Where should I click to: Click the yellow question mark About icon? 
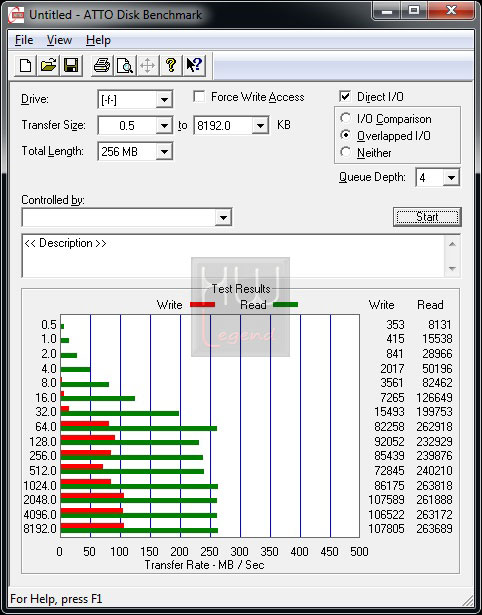tap(171, 66)
